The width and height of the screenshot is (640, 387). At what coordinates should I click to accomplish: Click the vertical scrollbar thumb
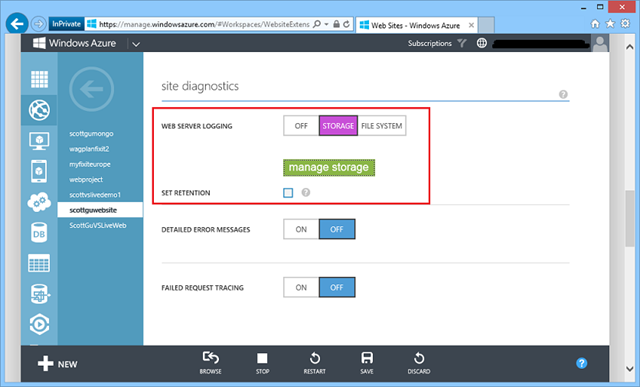tap(629, 218)
